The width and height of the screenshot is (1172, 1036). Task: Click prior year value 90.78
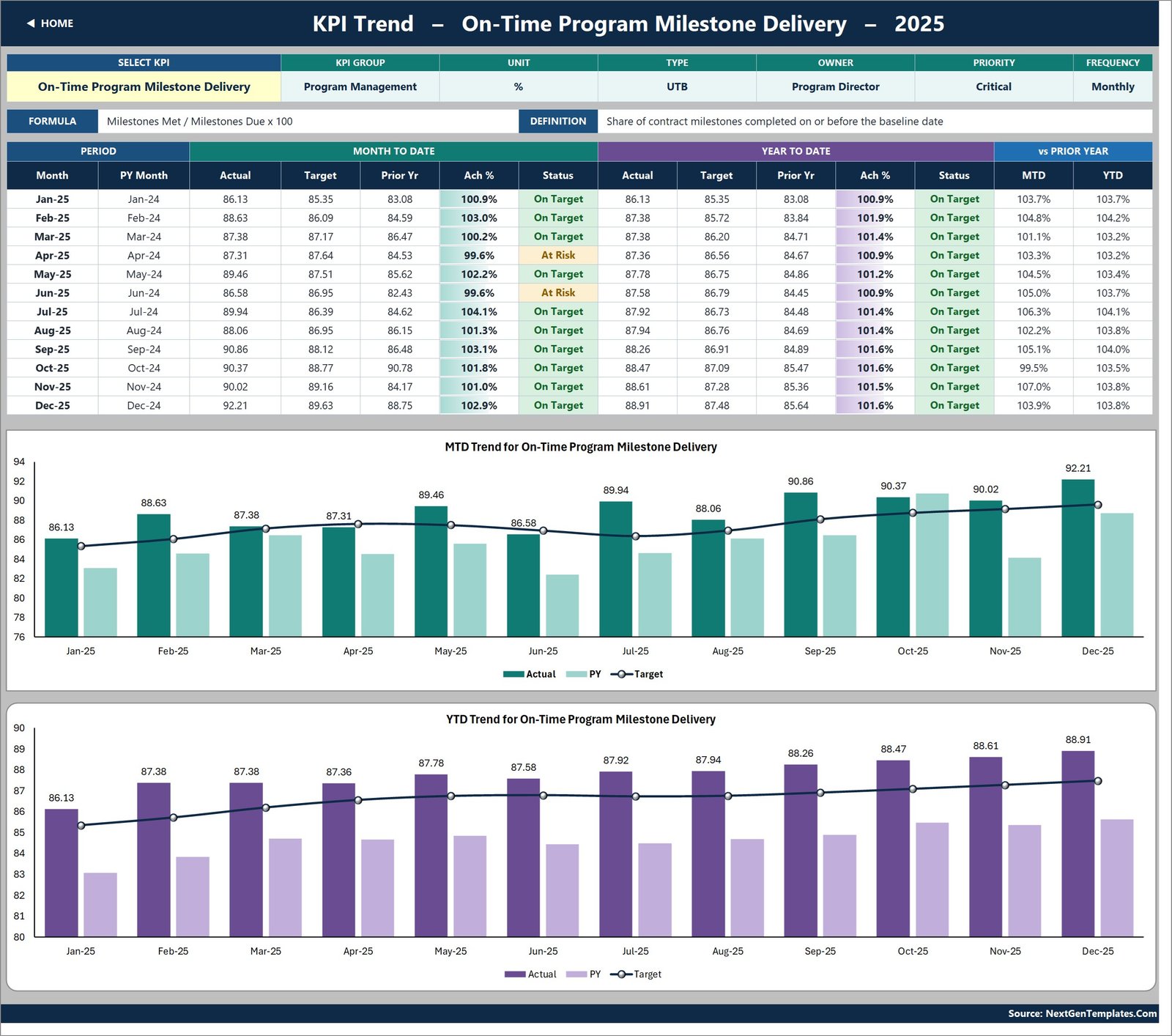(x=400, y=368)
